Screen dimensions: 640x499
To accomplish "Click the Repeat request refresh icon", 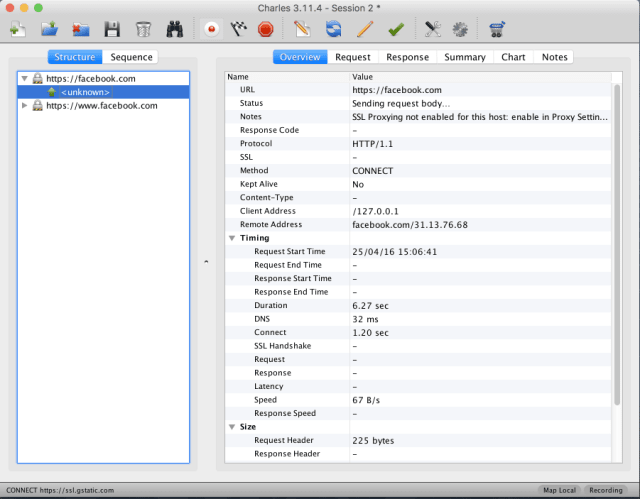I will point(333,29).
